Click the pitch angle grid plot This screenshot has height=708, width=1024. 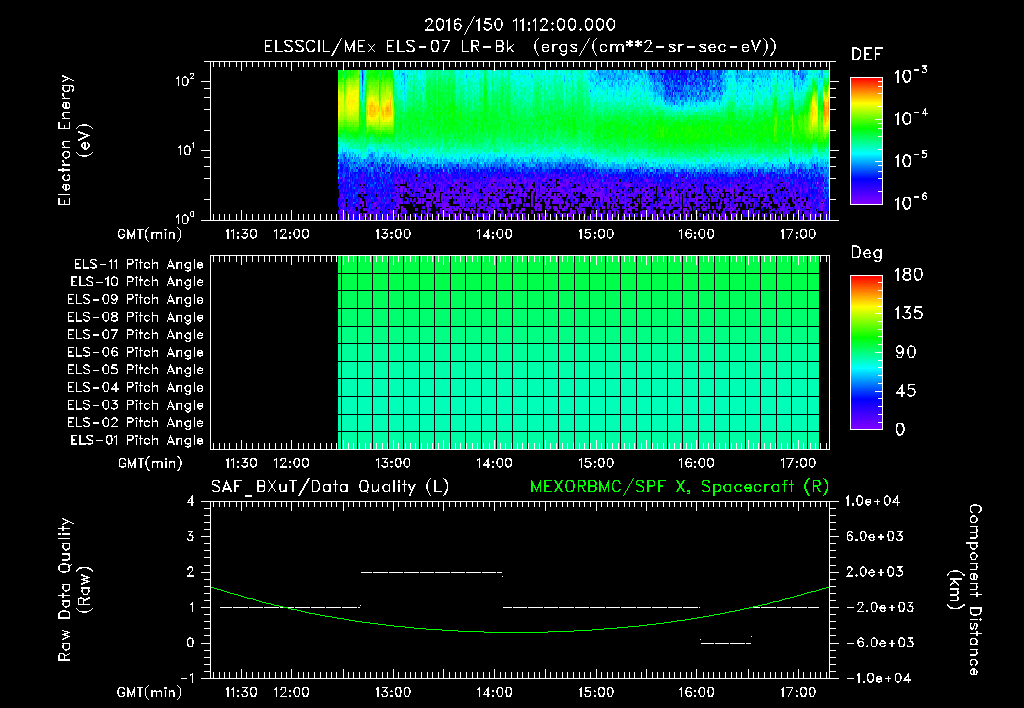coord(520,352)
